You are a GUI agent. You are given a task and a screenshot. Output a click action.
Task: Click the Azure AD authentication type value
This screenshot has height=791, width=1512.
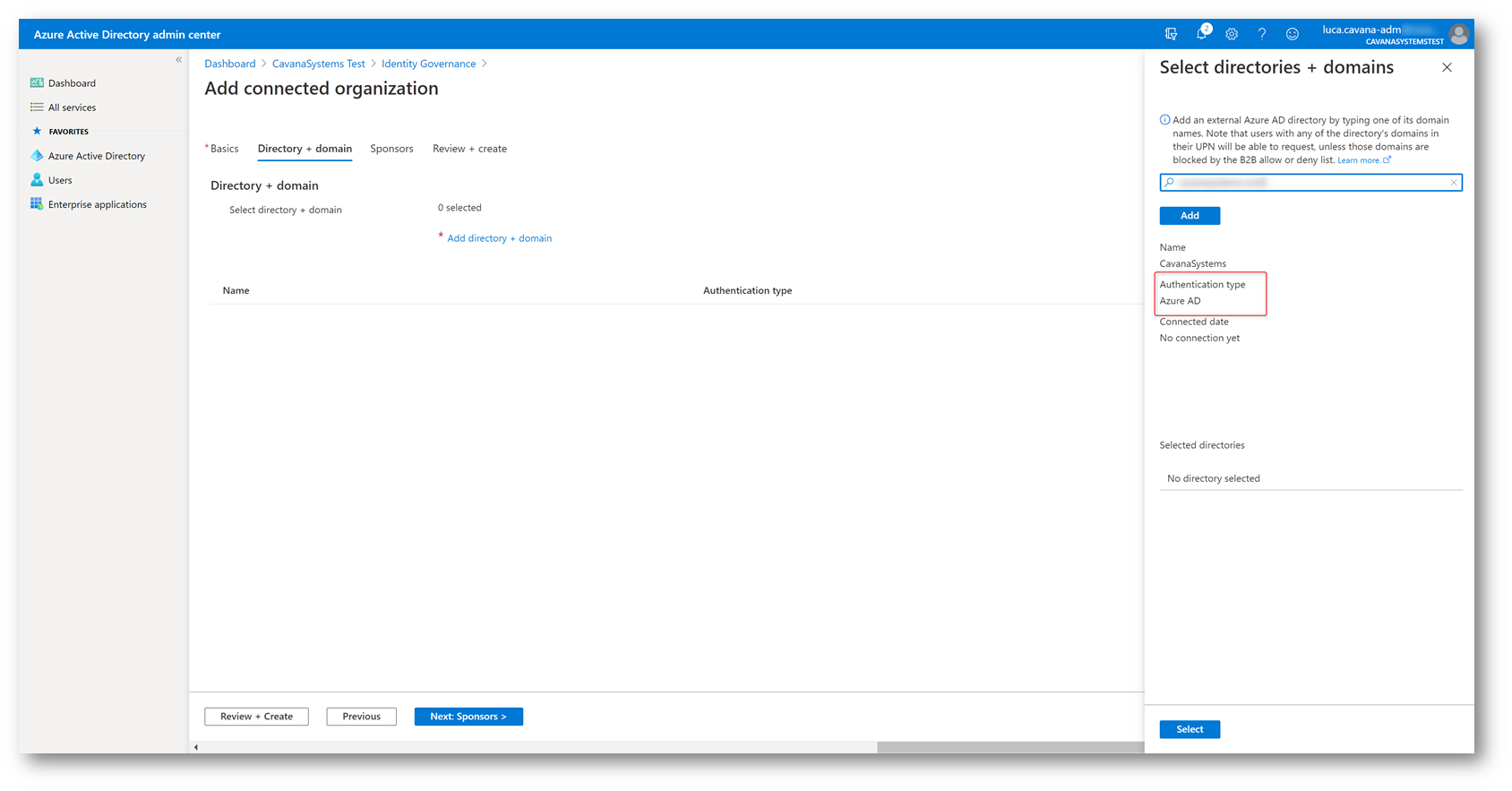tap(1180, 301)
